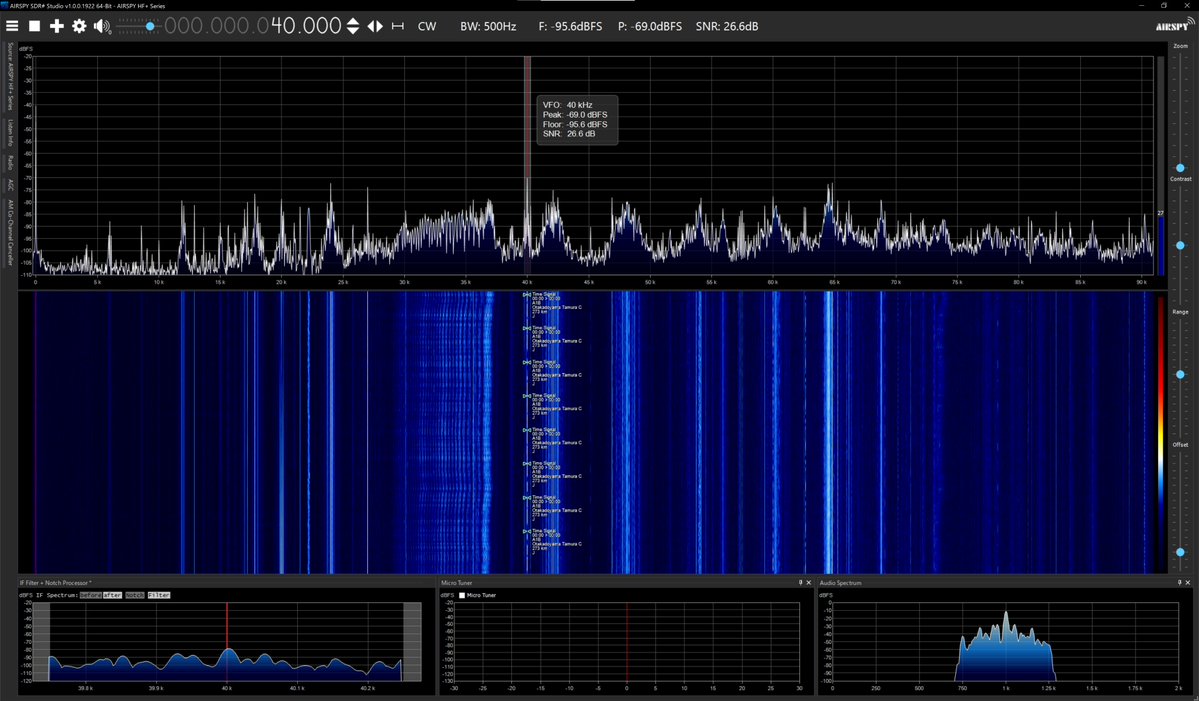Open the CW mode selector
The height and width of the screenshot is (701, 1199).
pos(427,26)
